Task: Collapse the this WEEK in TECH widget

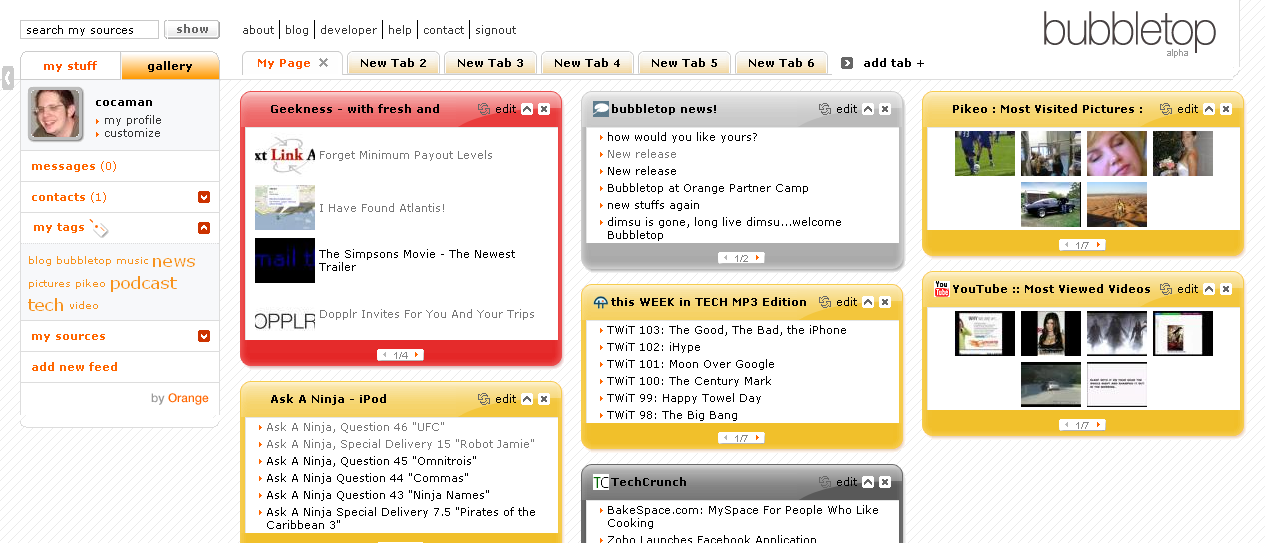Action: click(x=868, y=302)
